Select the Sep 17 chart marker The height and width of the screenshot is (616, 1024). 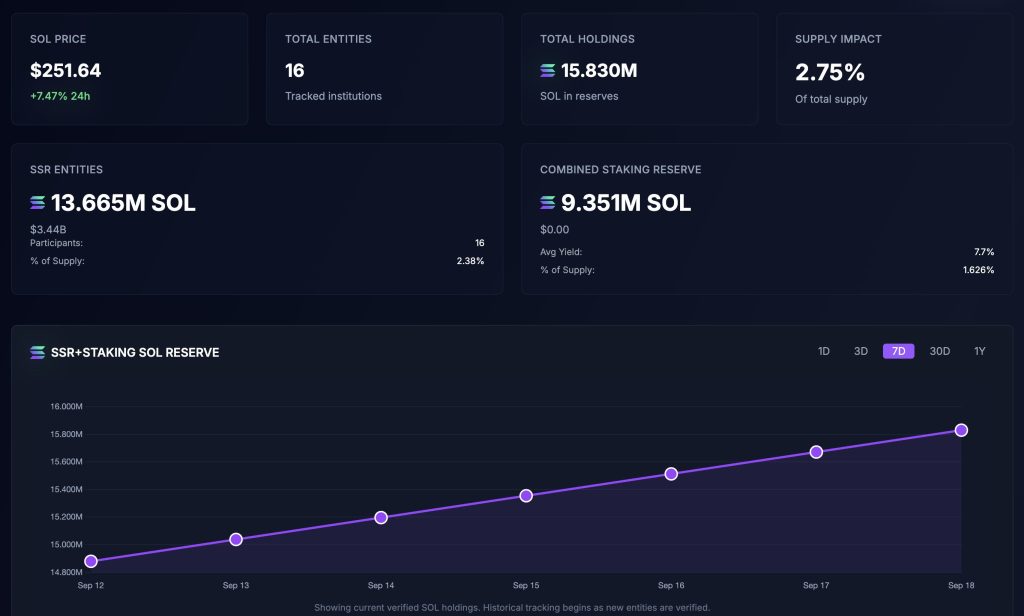816,452
